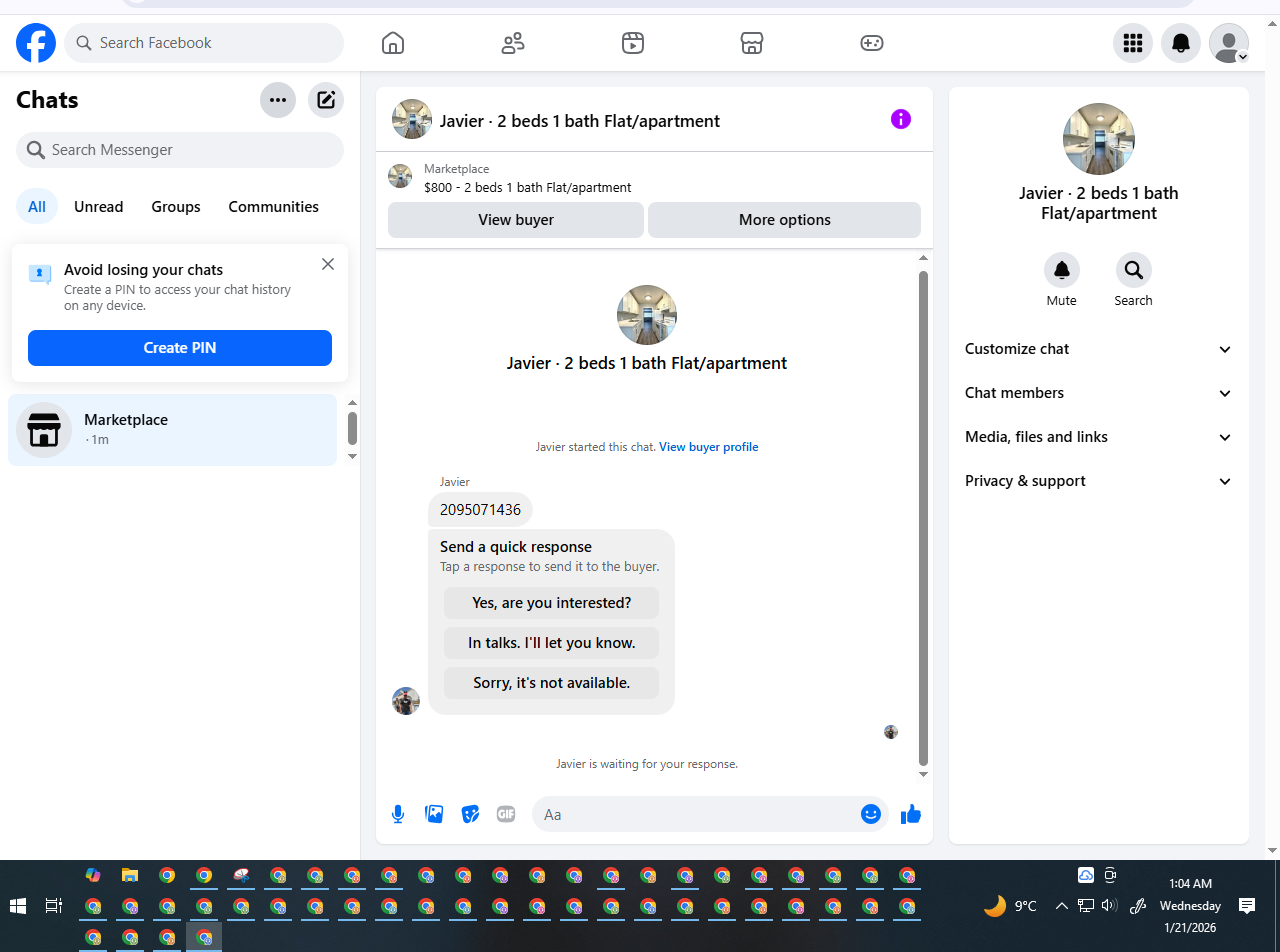Open the Windows notification center icon
This screenshot has width=1280, height=952.
pyautogui.click(x=1247, y=906)
